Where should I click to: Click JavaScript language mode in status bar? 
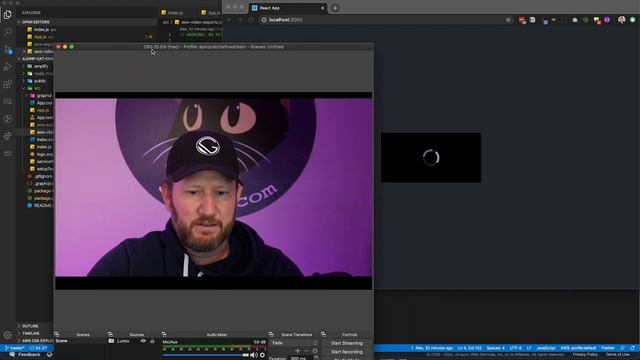[546, 348]
